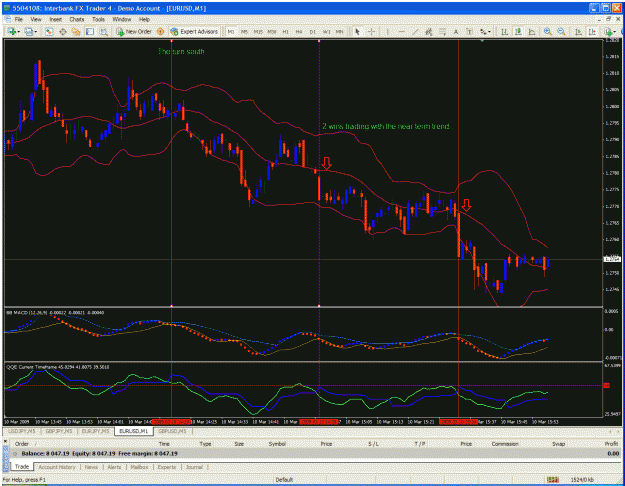Select the horizontal line drawing tool
Viewport: 625px width, 486px height.
pyautogui.click(x=401, y=31)
